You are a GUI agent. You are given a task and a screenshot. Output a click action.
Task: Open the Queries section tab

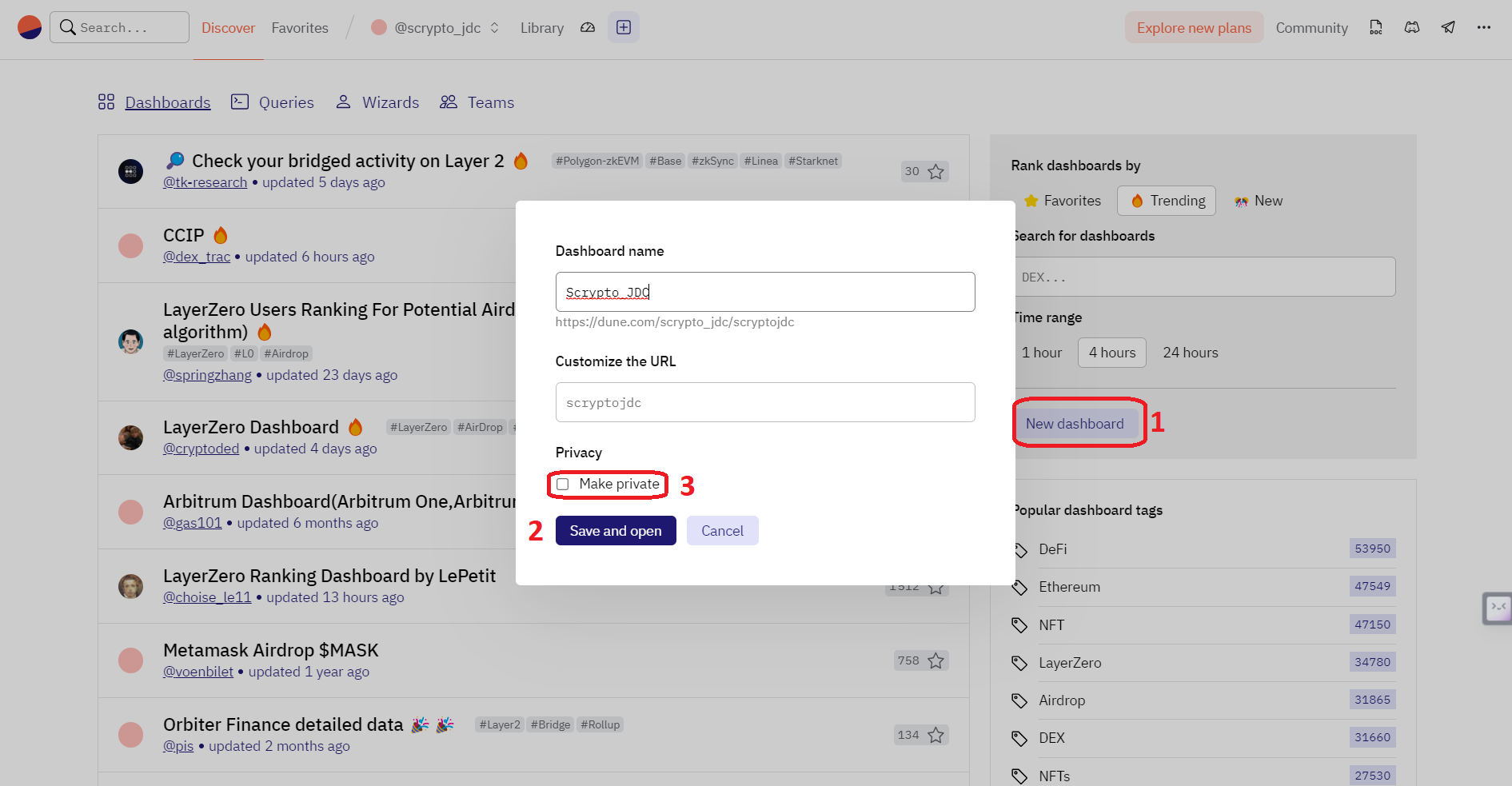point(286,102)
